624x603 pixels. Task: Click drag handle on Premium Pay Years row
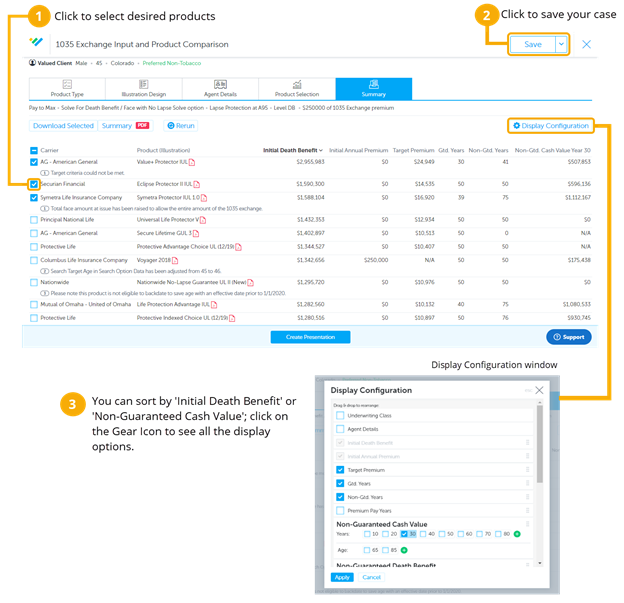[527, 510]
